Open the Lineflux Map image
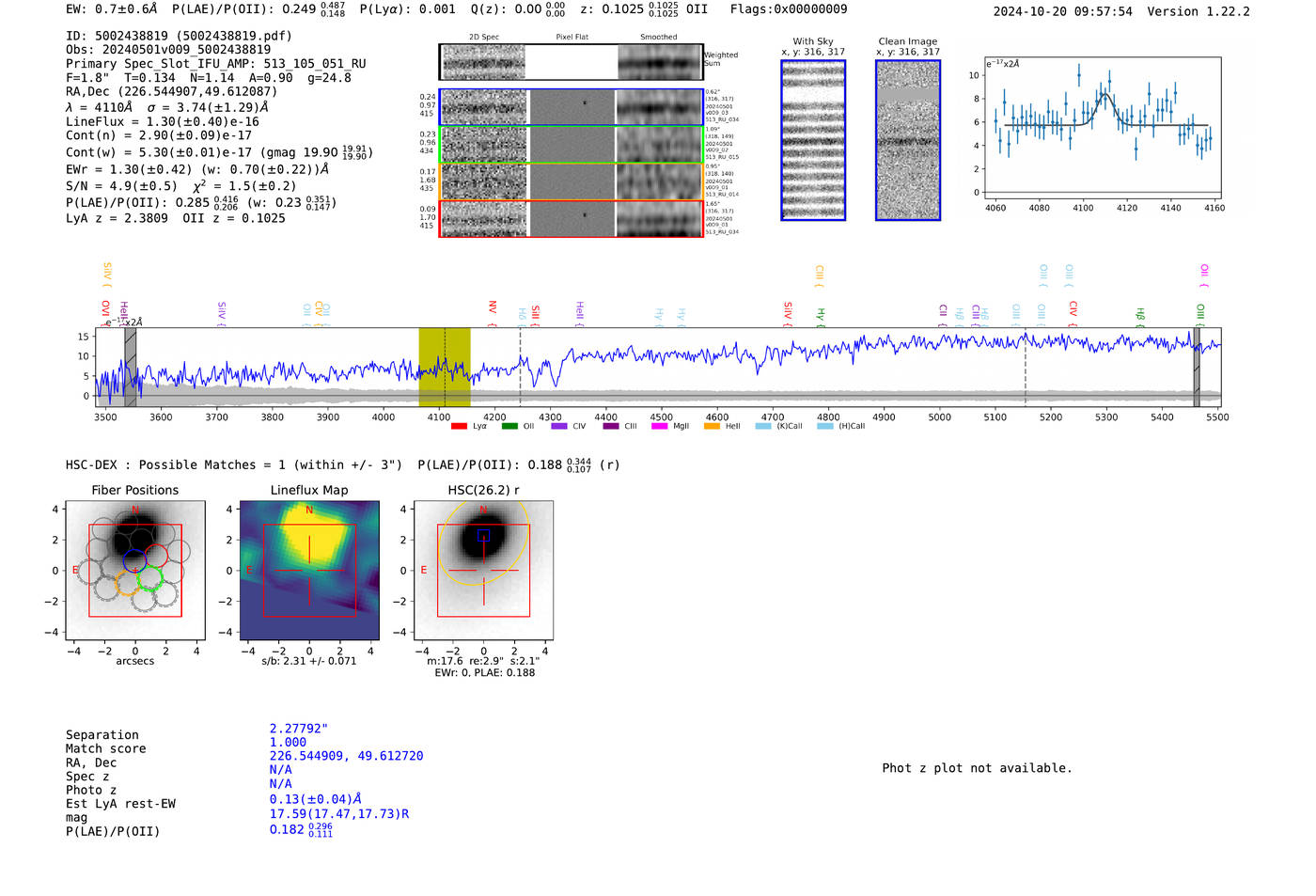This screenshot has width=1316, height=896. pyautogui.click(x=309, y=571)
